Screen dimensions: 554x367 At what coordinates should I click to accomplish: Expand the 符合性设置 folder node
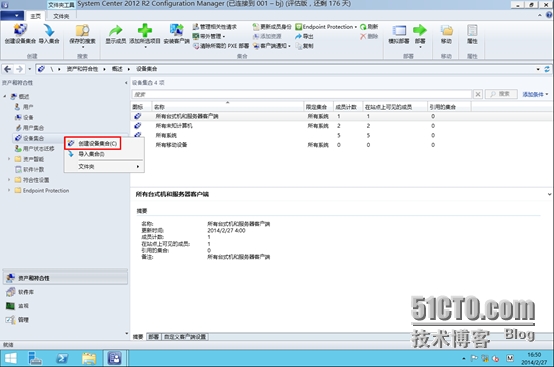9,180
